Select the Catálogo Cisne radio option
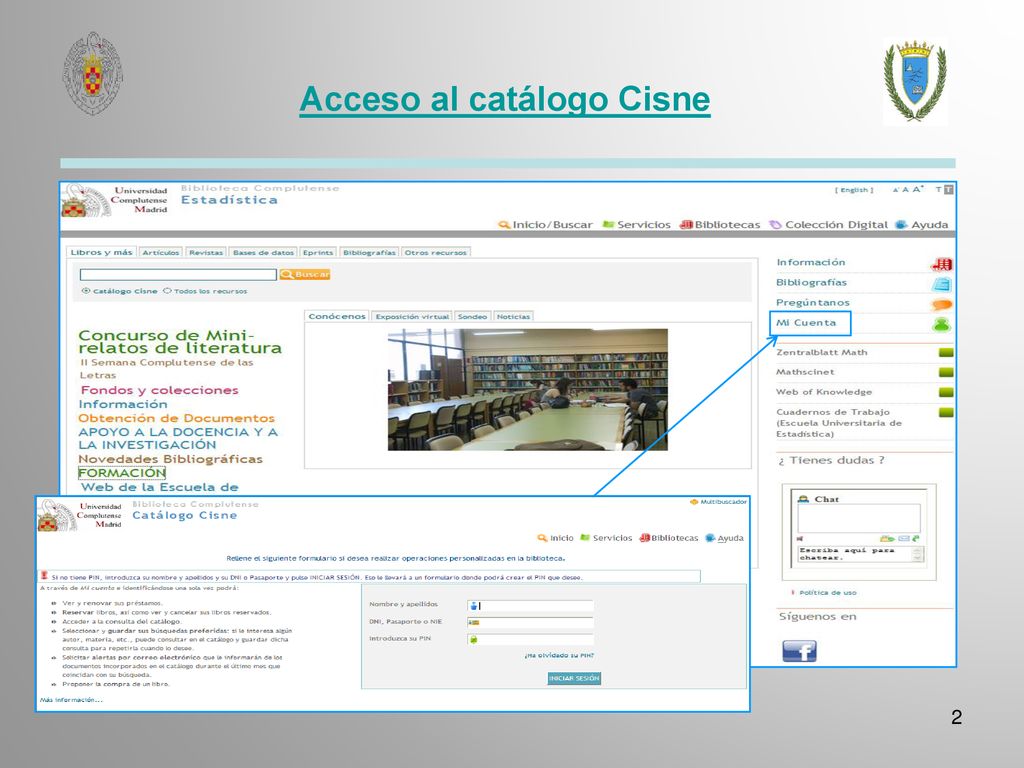This screenshot has width=1024, height=768. (x=86, y=291)
